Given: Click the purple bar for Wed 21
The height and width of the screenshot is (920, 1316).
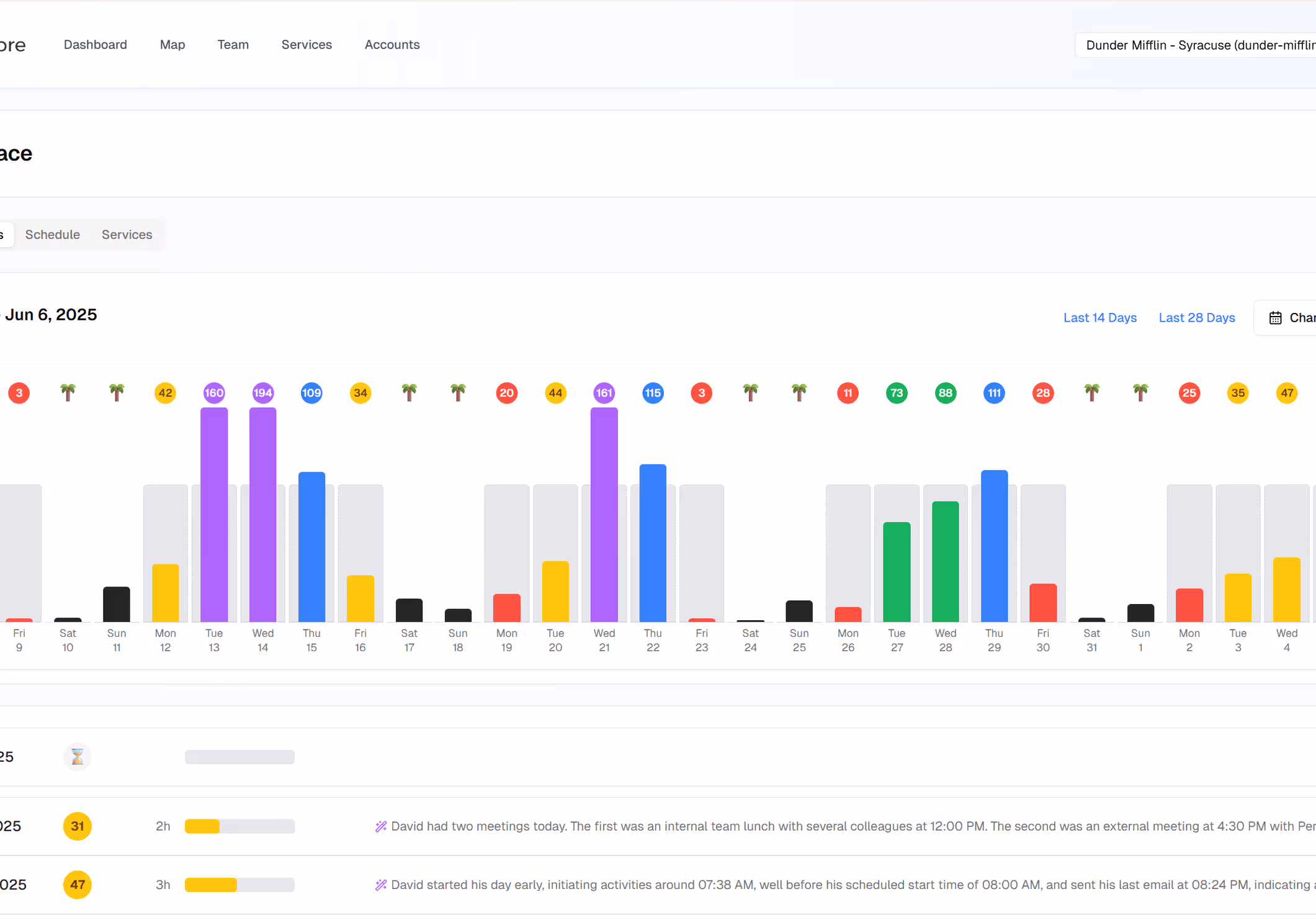Looking at the screenshot, I should (604, 515).
